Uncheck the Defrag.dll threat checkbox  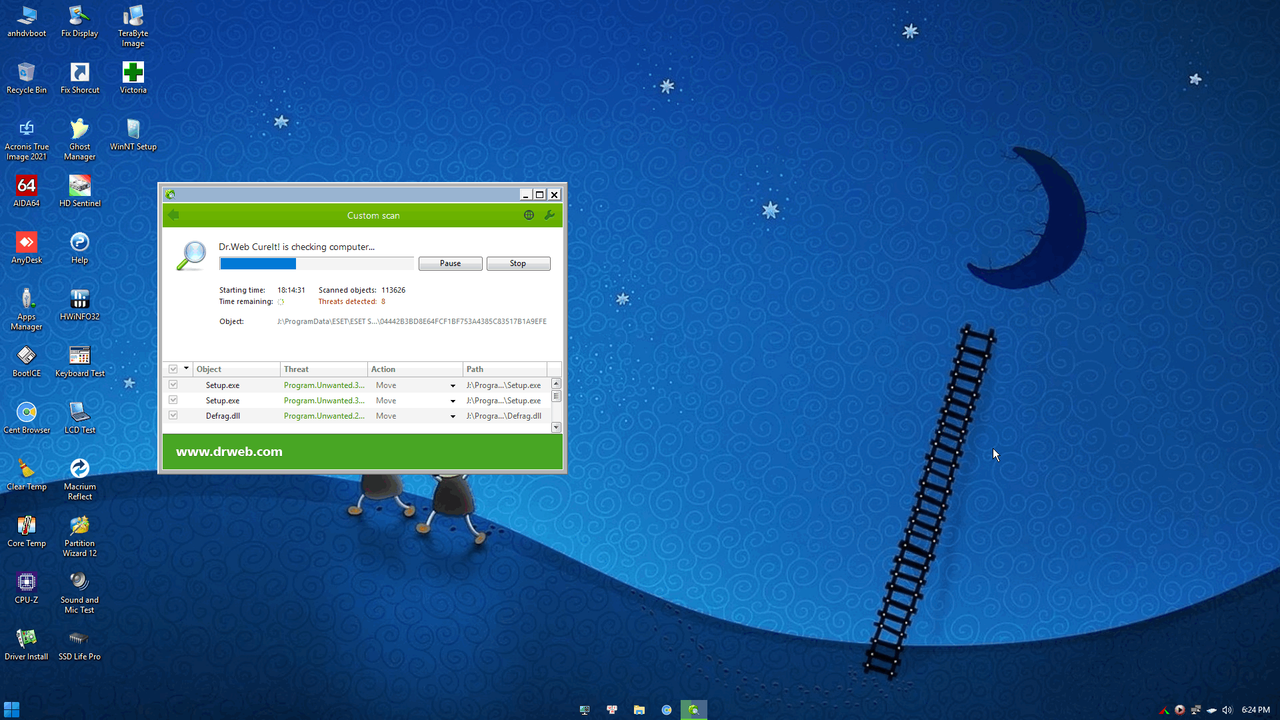(173, 415)
